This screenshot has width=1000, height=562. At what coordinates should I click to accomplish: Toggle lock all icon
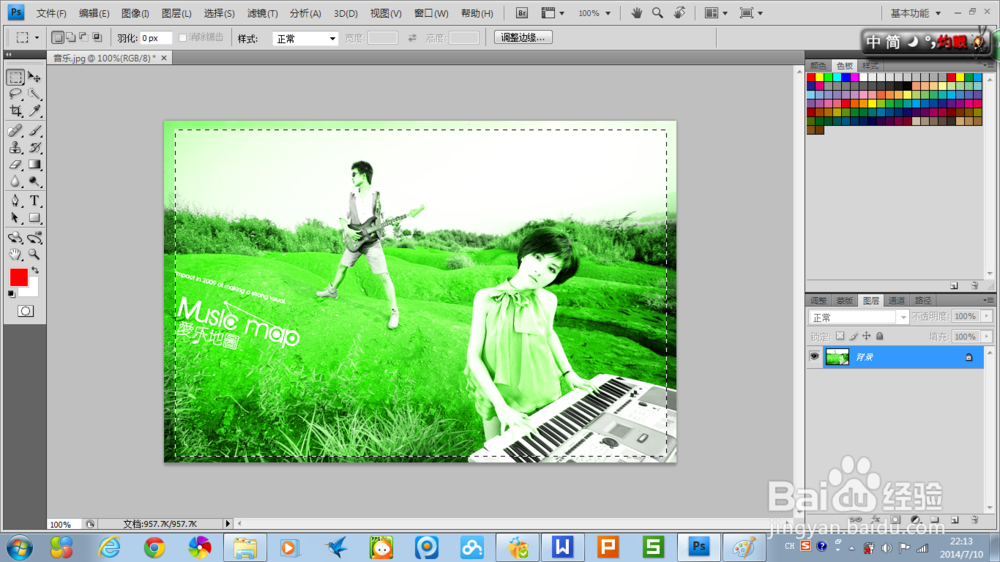click(x=879, y=336)
